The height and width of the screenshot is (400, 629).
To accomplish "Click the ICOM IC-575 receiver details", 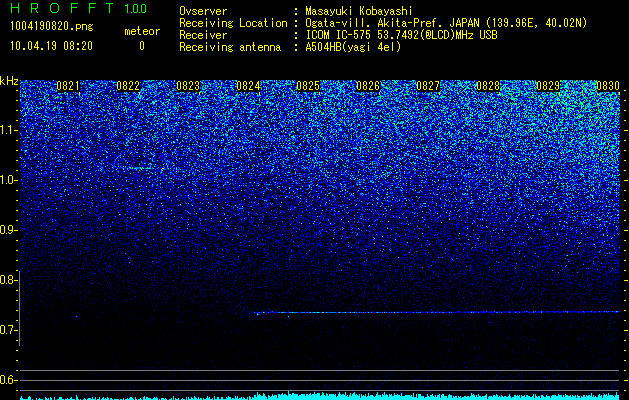I will point(401,35).
